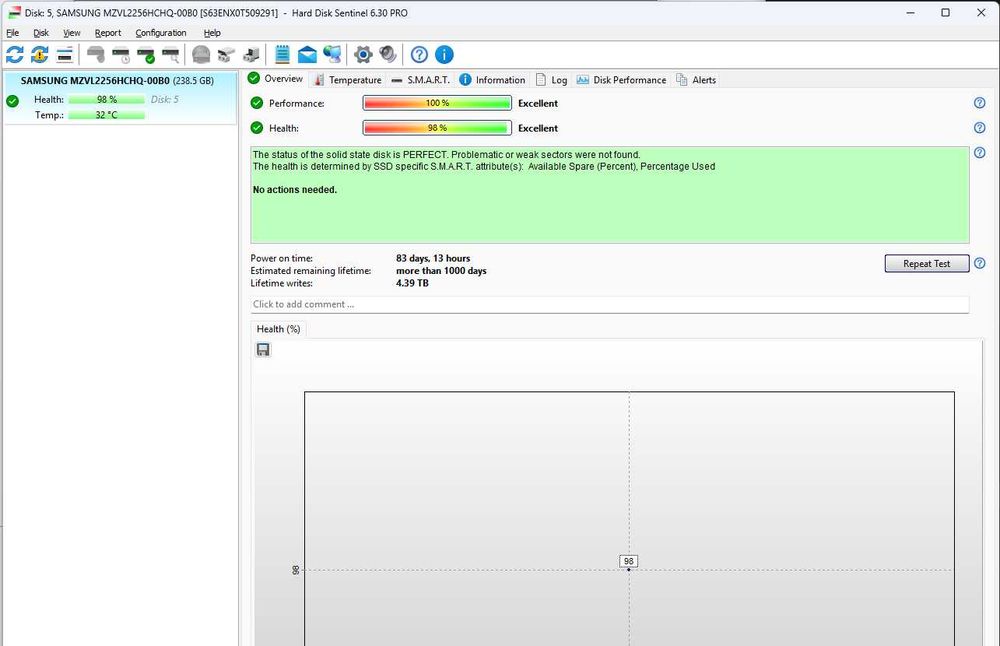Click the gray hard disk toolbar icon
This screenshot has height=646, width=1000.
(x=96, y=55)
